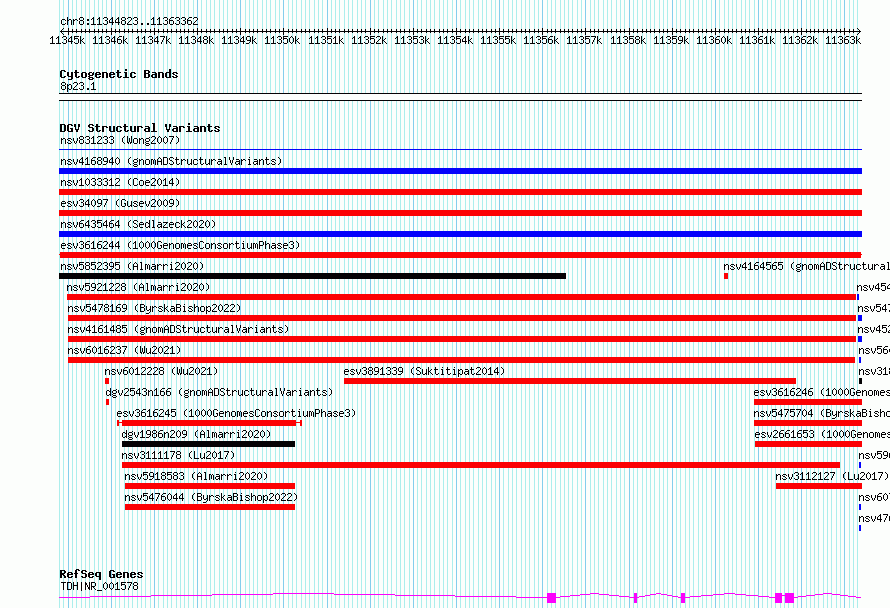Click the 8p23.1 band label
The width and height of the screenshot is (890, 608).
click(78, 86)
